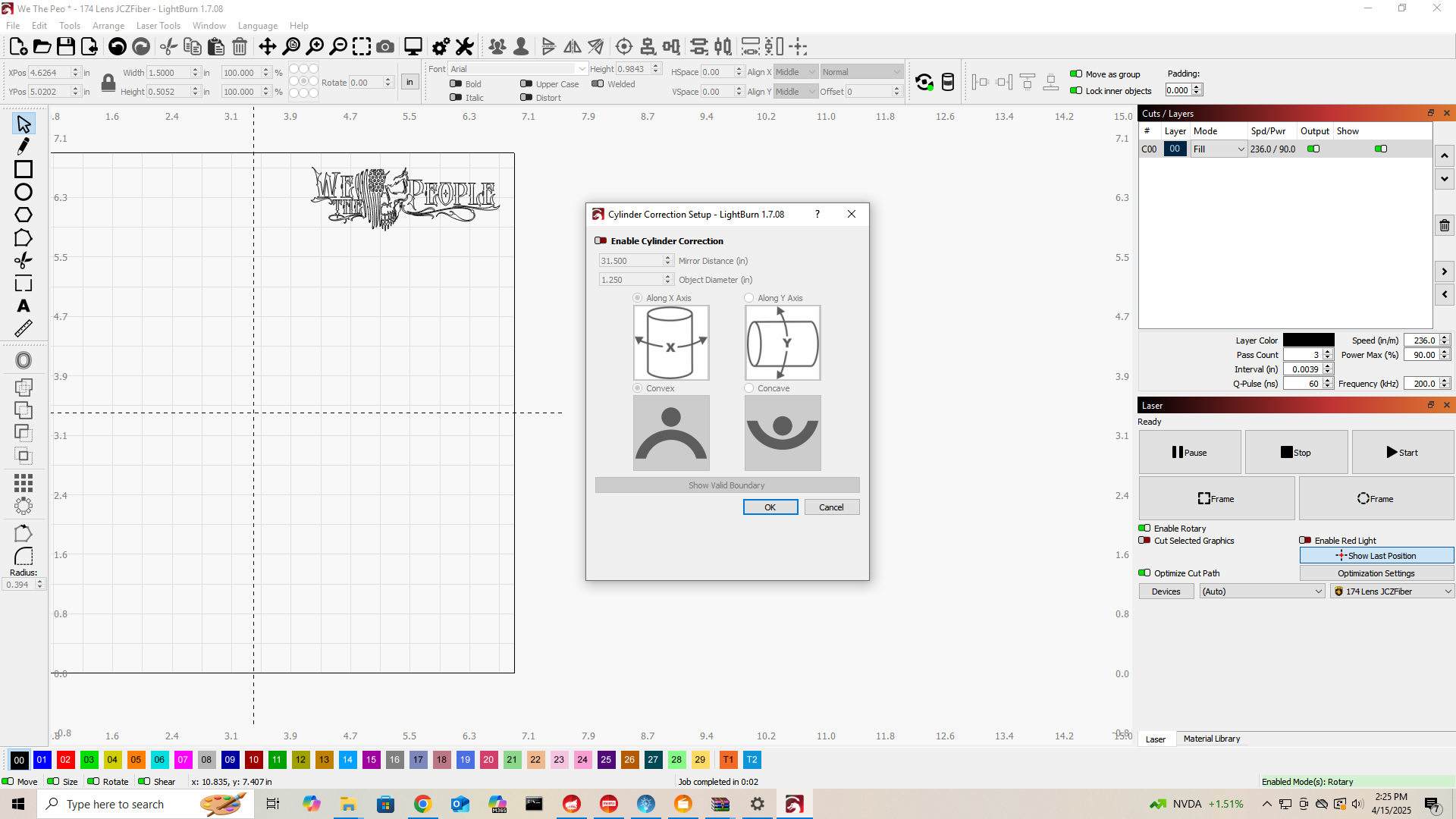Select the Along Y Axis radio button

pos(749,298)
